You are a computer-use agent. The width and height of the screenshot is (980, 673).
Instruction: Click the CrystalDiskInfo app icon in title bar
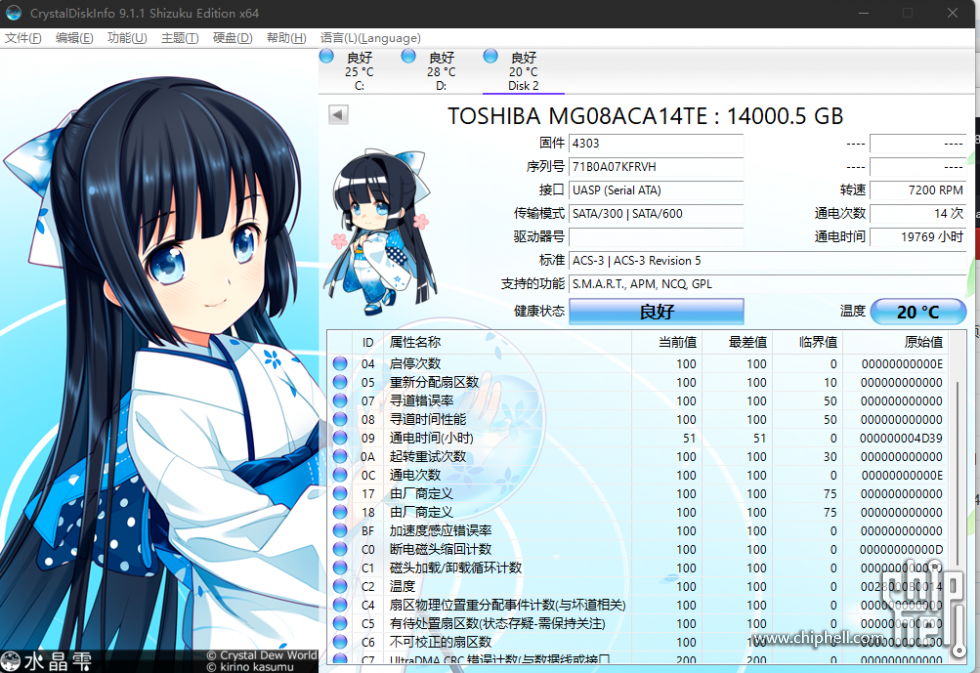pyautogui.click(x=14, y=13)
